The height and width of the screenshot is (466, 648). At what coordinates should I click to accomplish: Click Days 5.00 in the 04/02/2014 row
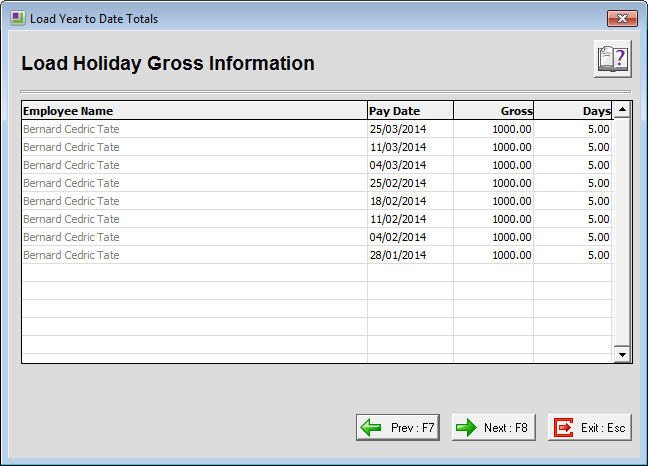click(x=573, y=237)
